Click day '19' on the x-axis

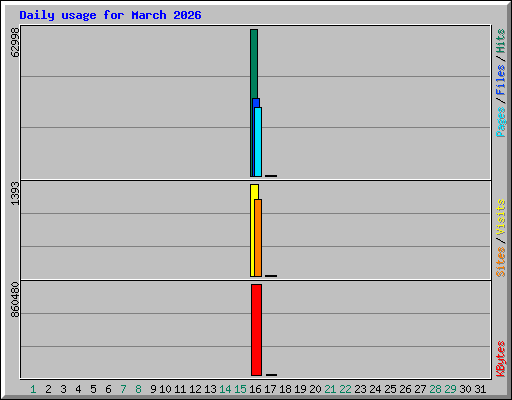click(300, 389)
